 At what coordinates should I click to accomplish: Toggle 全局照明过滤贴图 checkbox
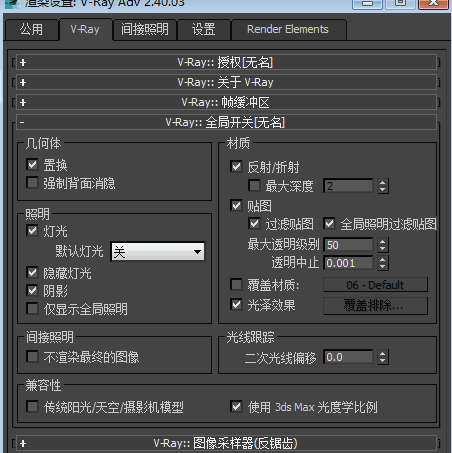(x=329, y=223)
